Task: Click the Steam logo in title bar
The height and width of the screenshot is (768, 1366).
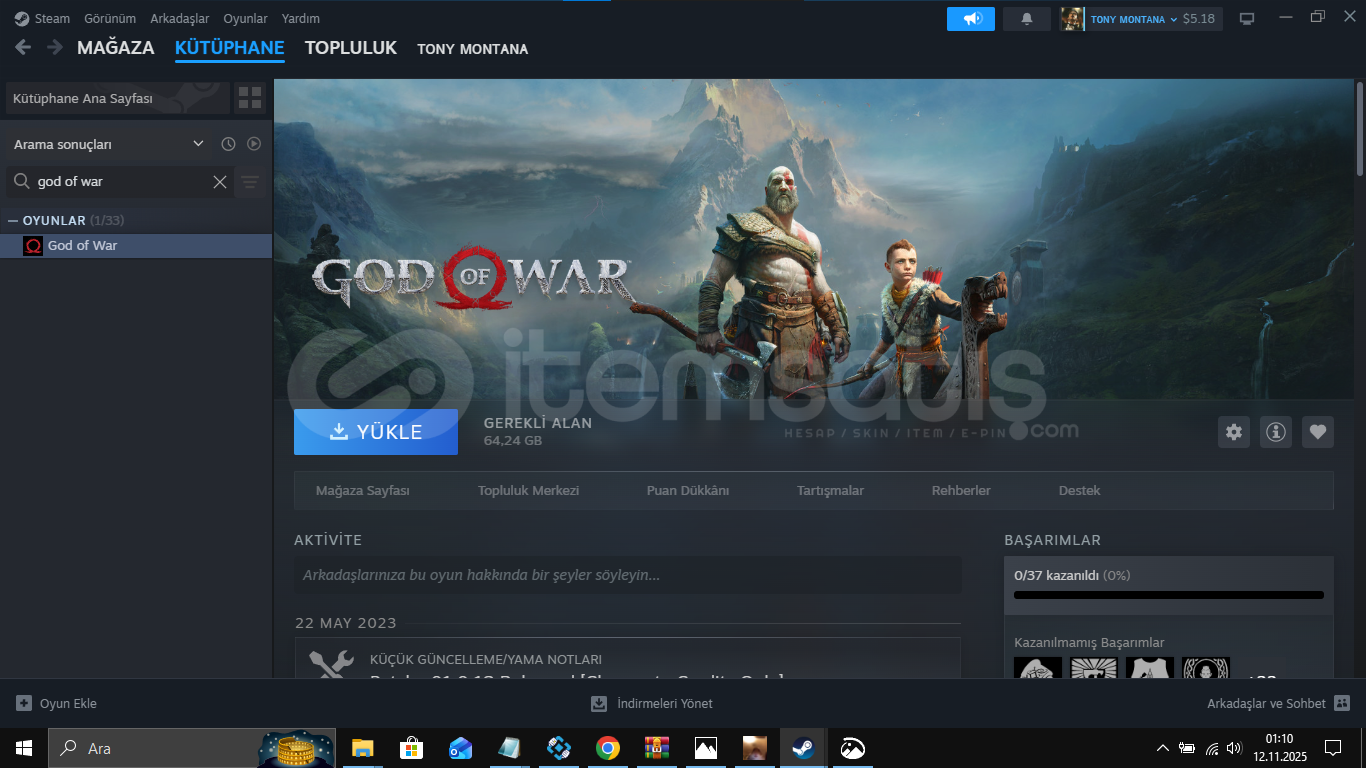Action: click(x=21, y=18)
